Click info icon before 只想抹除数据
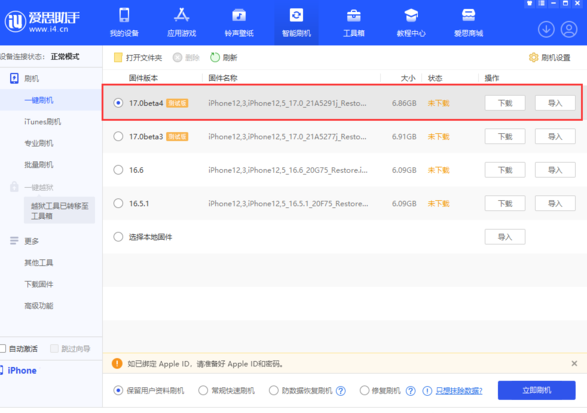Image resolution: width=587 pixels, height=413 pixels. (x=427, y=391)
